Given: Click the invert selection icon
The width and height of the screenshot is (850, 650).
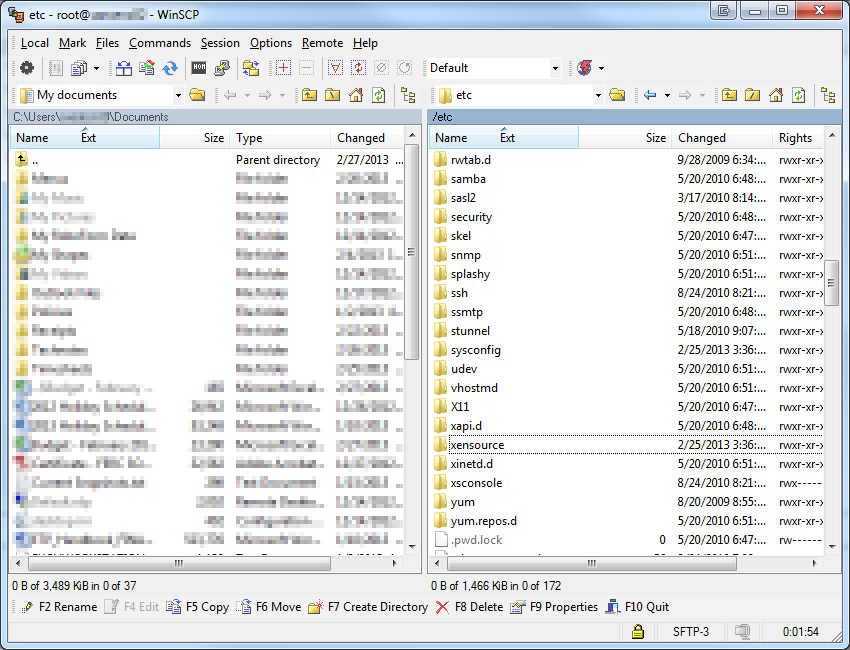Looking at the screenshot, I should pos(358,68).
